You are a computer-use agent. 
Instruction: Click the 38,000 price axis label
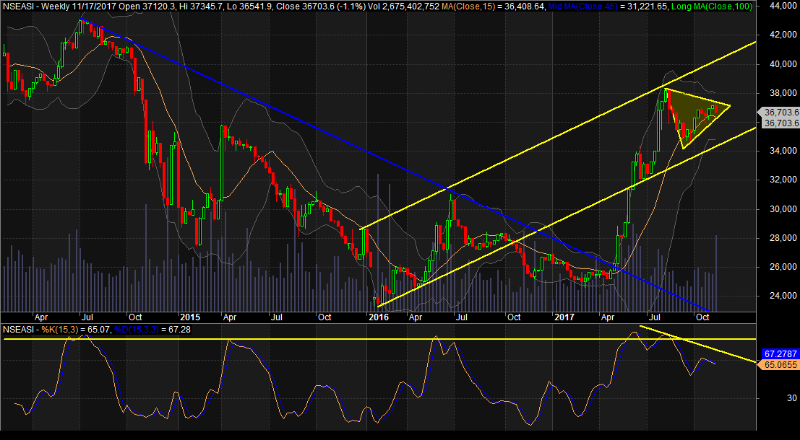pyautogui.click(x=782, y=93)
